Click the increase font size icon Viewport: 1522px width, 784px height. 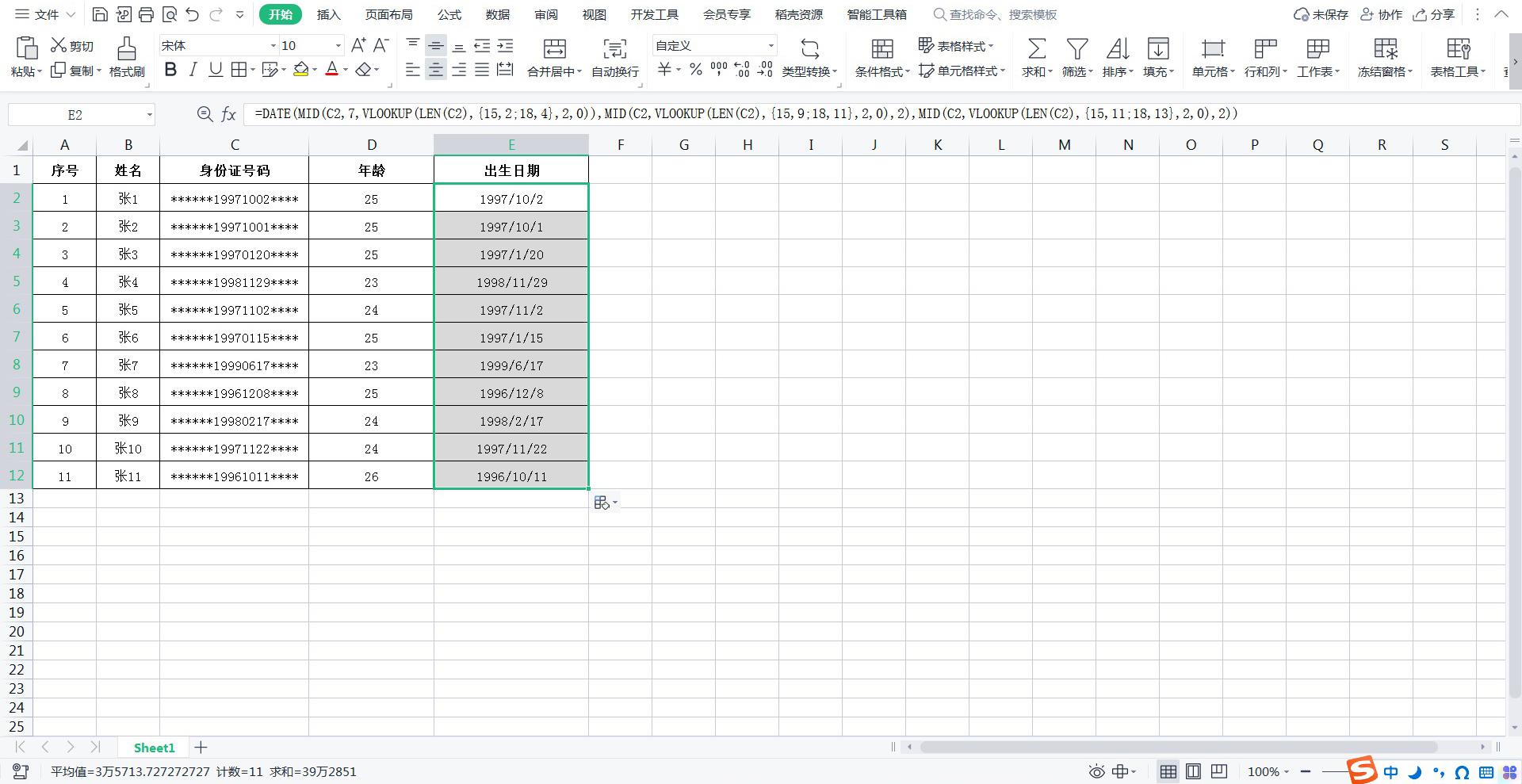pyautogui.click(x=358, y=45)
